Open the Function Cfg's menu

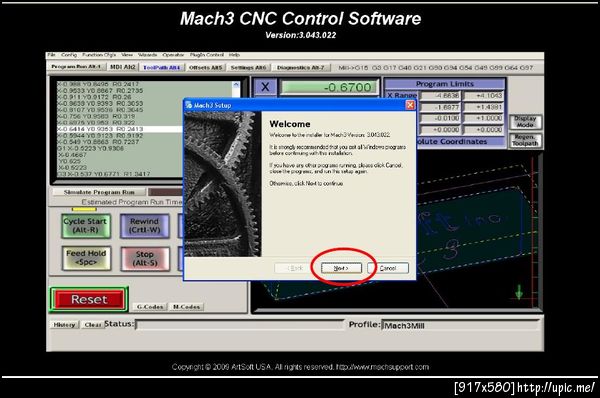(x=99, y=55)
